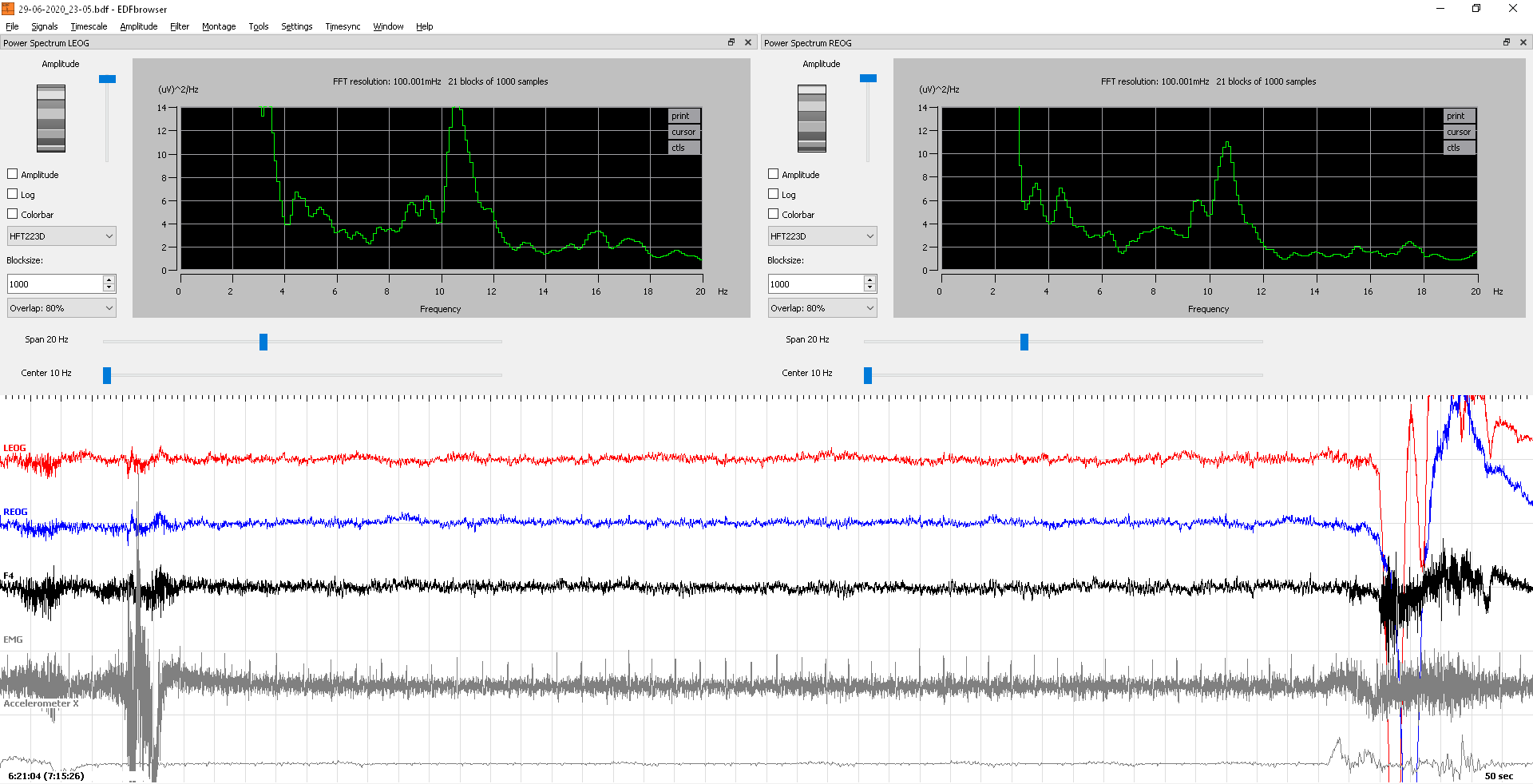This screenshot has width=1533, height=784.
Task: Open the Help menu
Action: [x=425, y=26]
